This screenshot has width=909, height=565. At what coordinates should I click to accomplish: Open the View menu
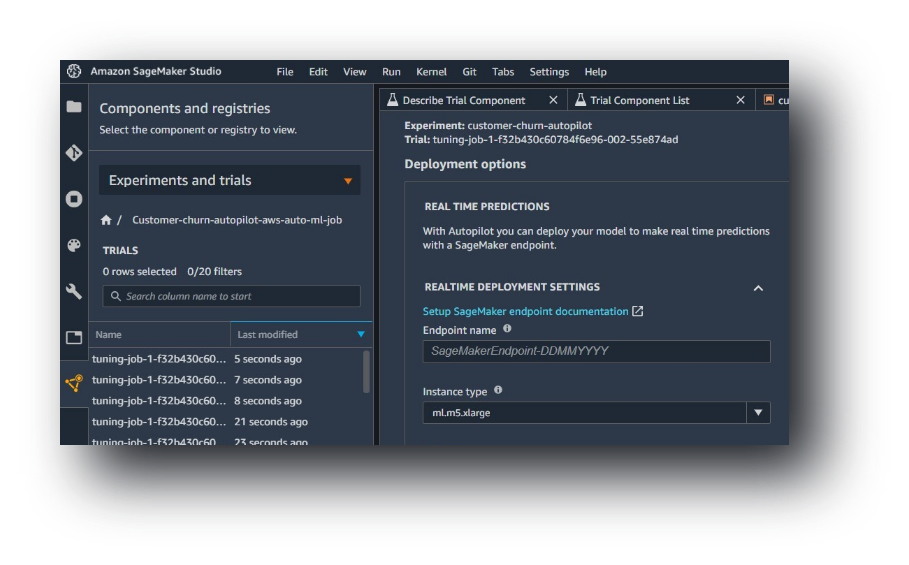click(355, 72)
